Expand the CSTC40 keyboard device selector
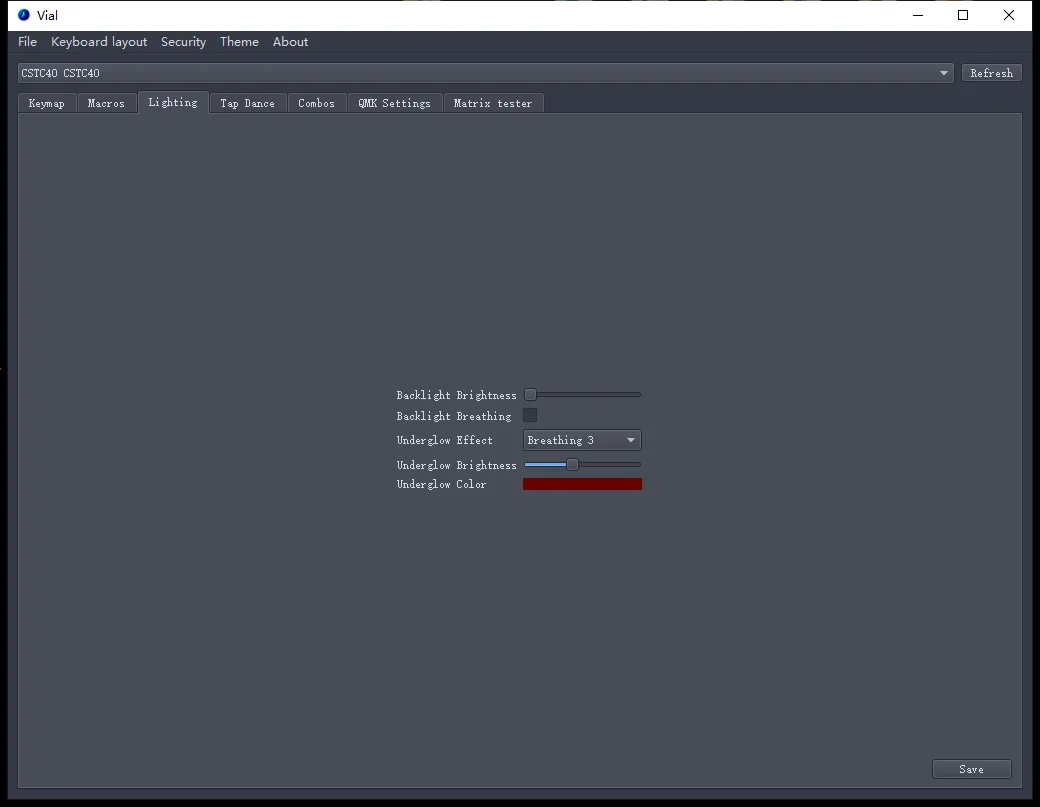 [x=485, y=73]
